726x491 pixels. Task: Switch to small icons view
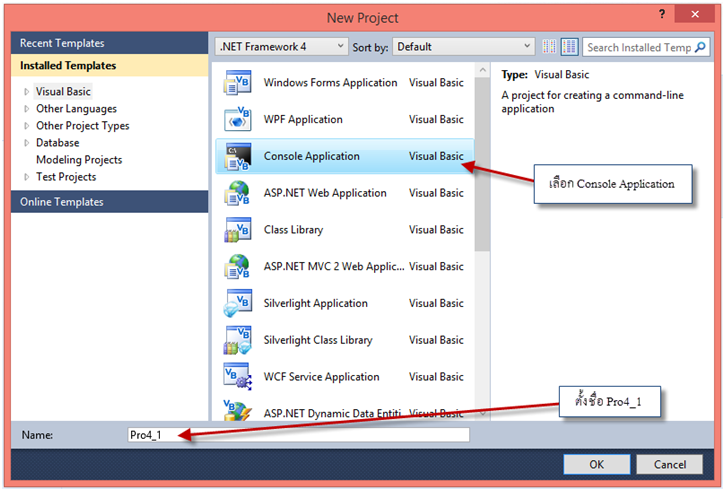point(550,47)
